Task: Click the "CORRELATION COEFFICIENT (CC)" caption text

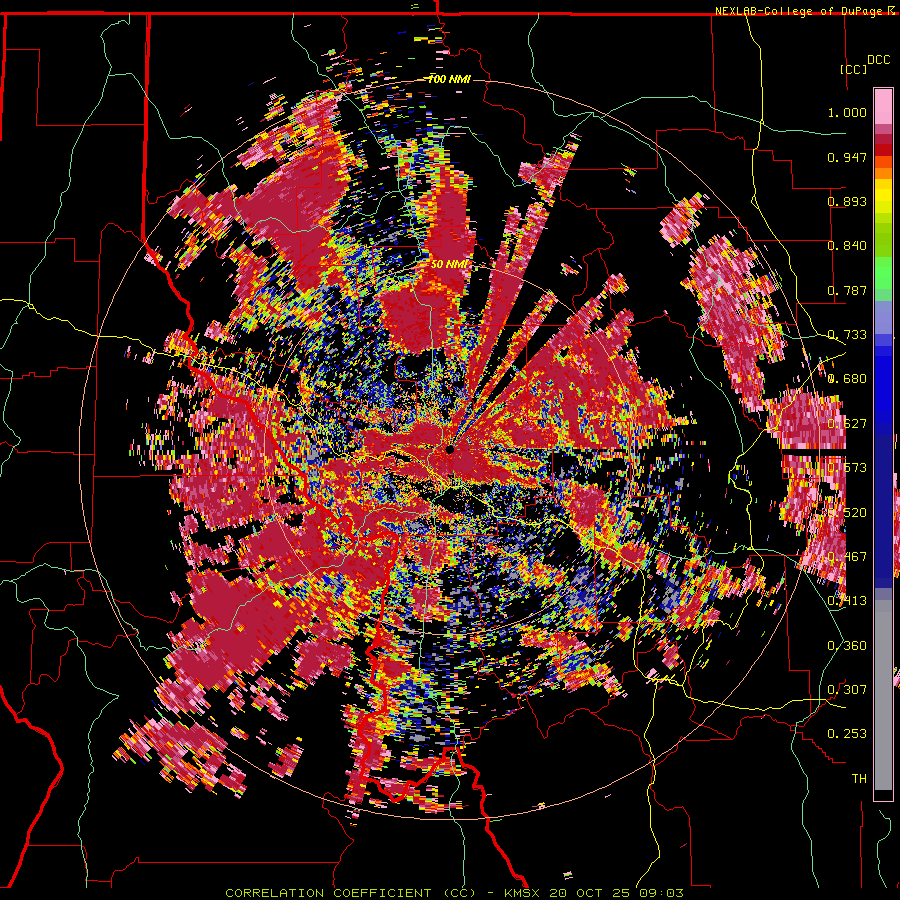Action: coord(351,893)
